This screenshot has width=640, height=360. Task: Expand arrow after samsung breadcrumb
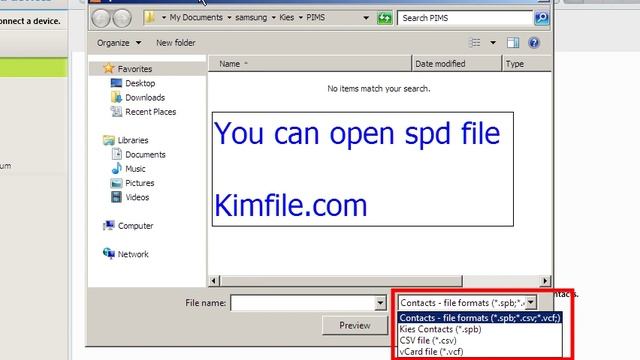pyautogui.click(x=273, y=18)
